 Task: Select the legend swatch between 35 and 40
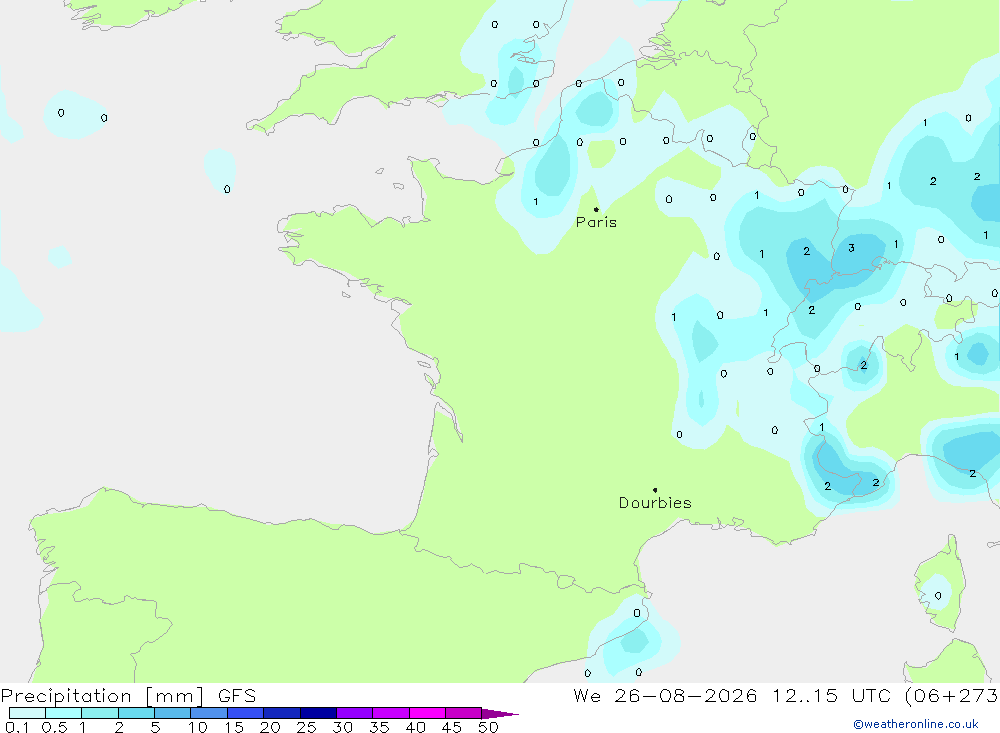(391, 713)
